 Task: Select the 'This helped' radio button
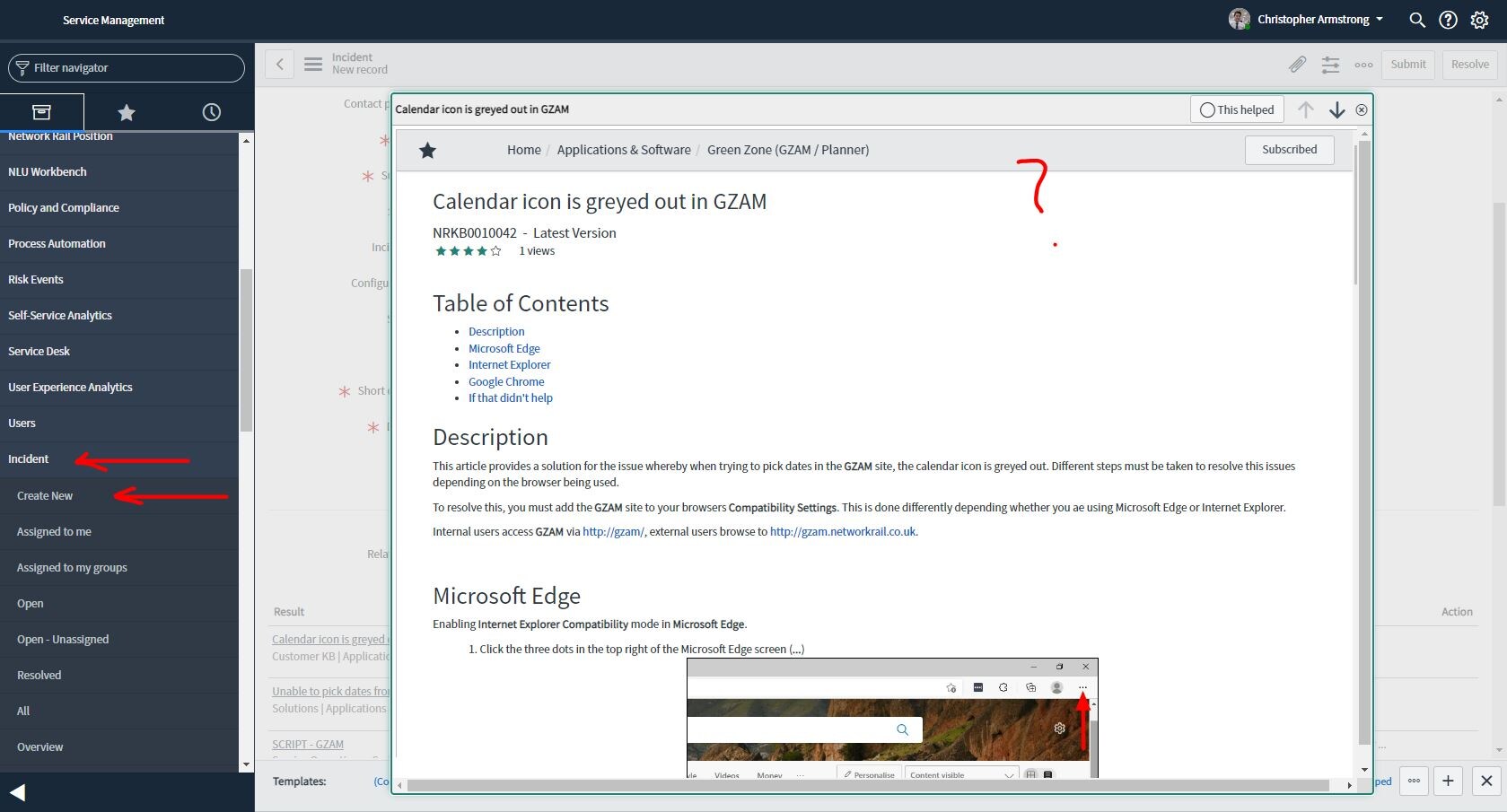pyautogui.click(x=1206, y=109)
